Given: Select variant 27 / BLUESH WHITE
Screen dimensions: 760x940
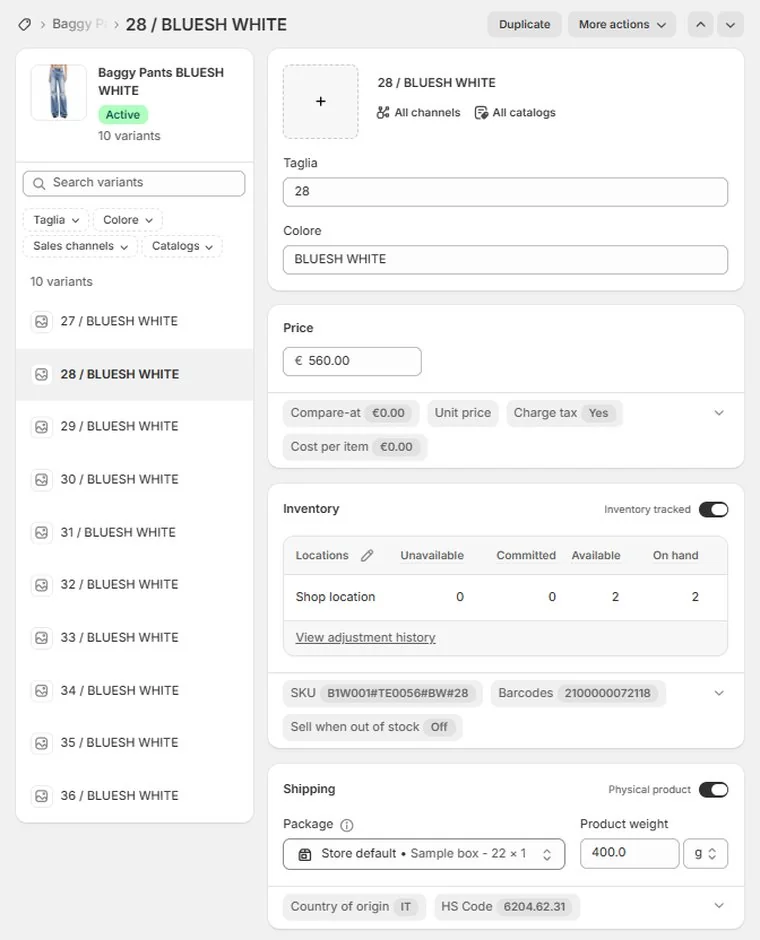Looking at the screenshot, I should coord(134,322).
